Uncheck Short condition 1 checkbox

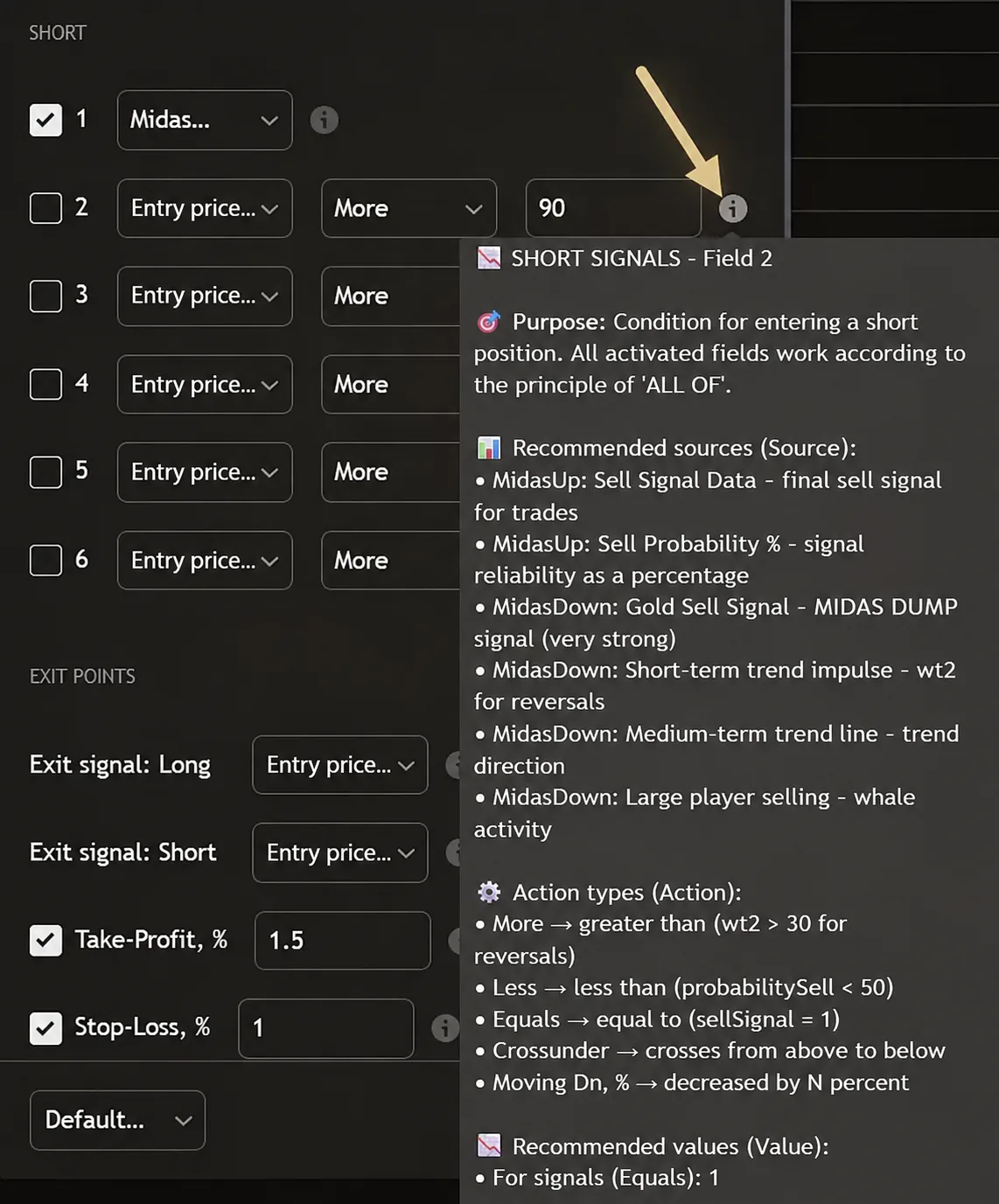pos(45,120)
